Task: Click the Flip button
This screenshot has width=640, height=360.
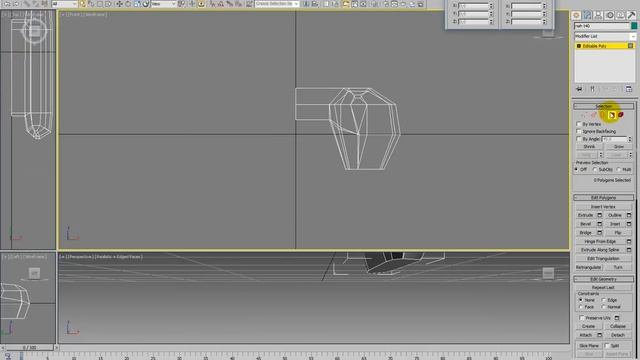Action: click(x=618, y=233)
